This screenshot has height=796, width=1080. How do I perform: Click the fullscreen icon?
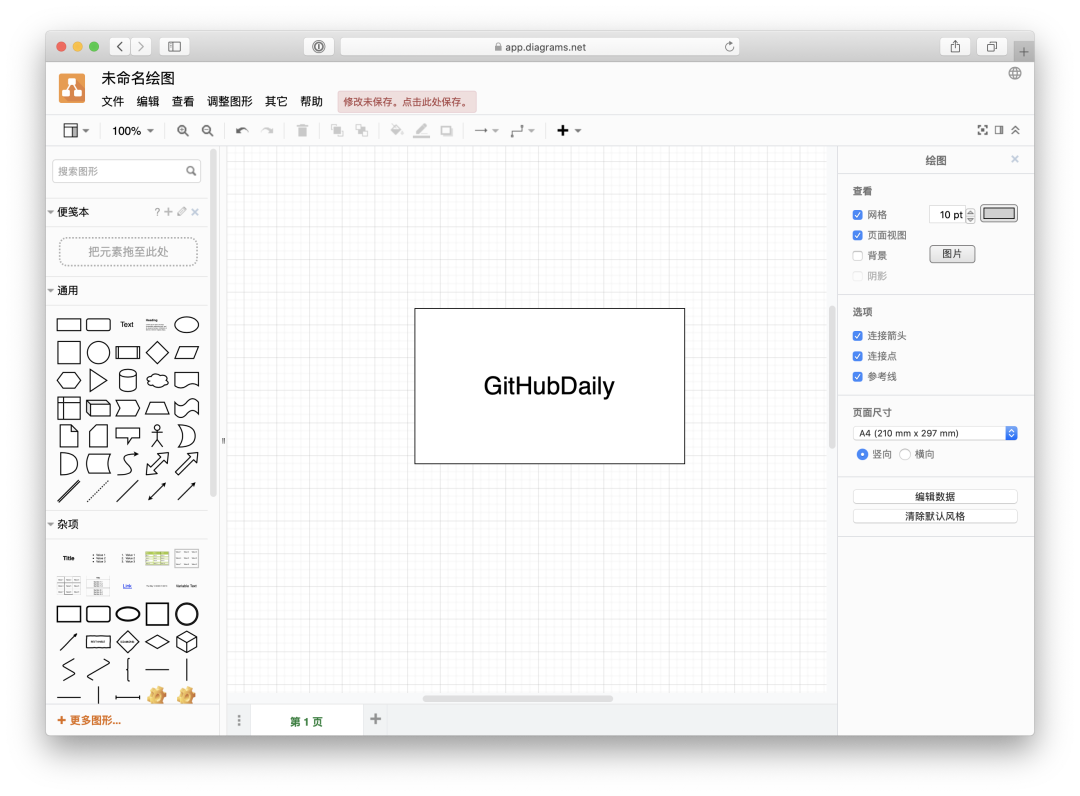pos(982,130)
